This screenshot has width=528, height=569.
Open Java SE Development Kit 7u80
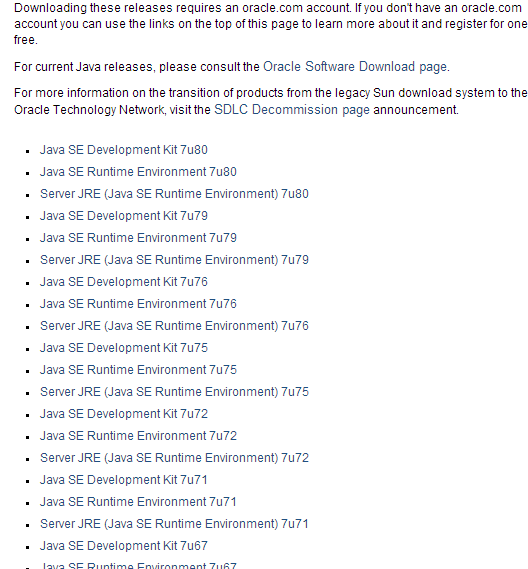(124, 150)
